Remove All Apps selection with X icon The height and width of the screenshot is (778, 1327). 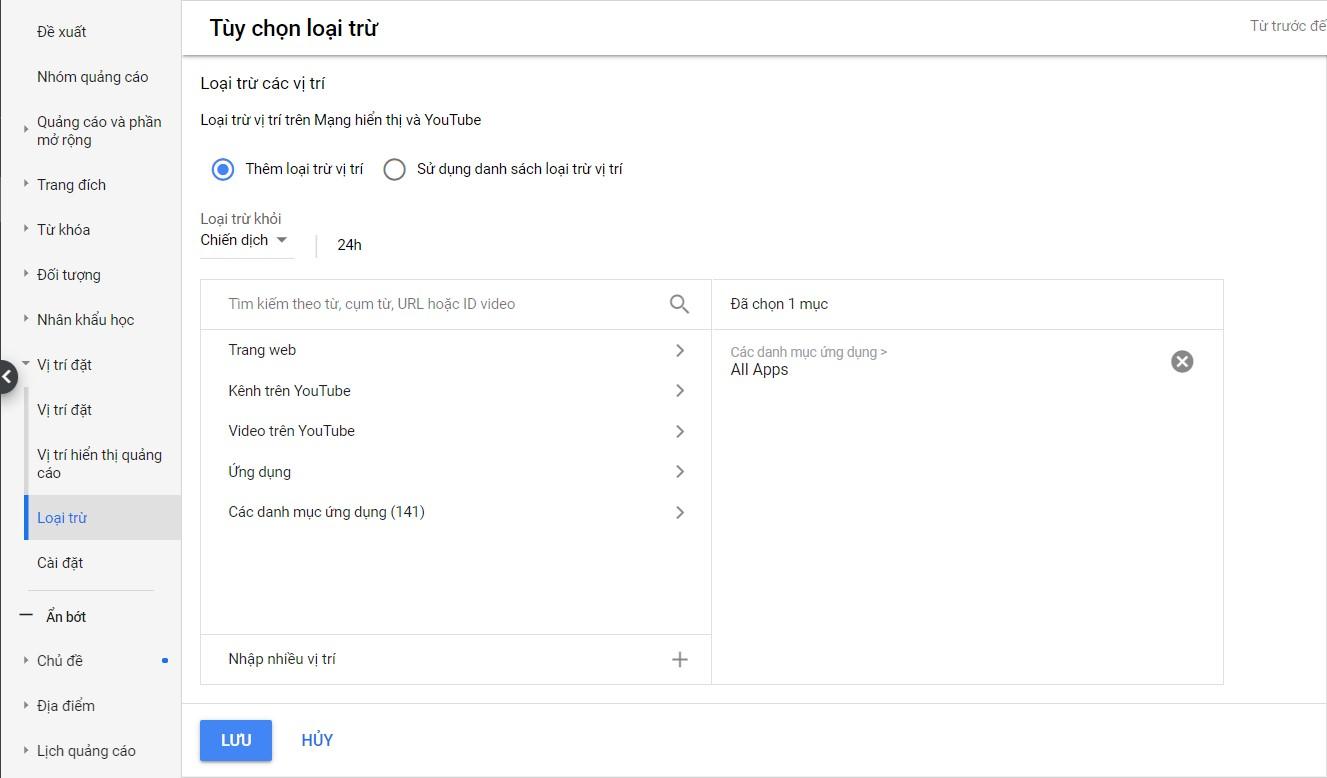click(1182, 361)
